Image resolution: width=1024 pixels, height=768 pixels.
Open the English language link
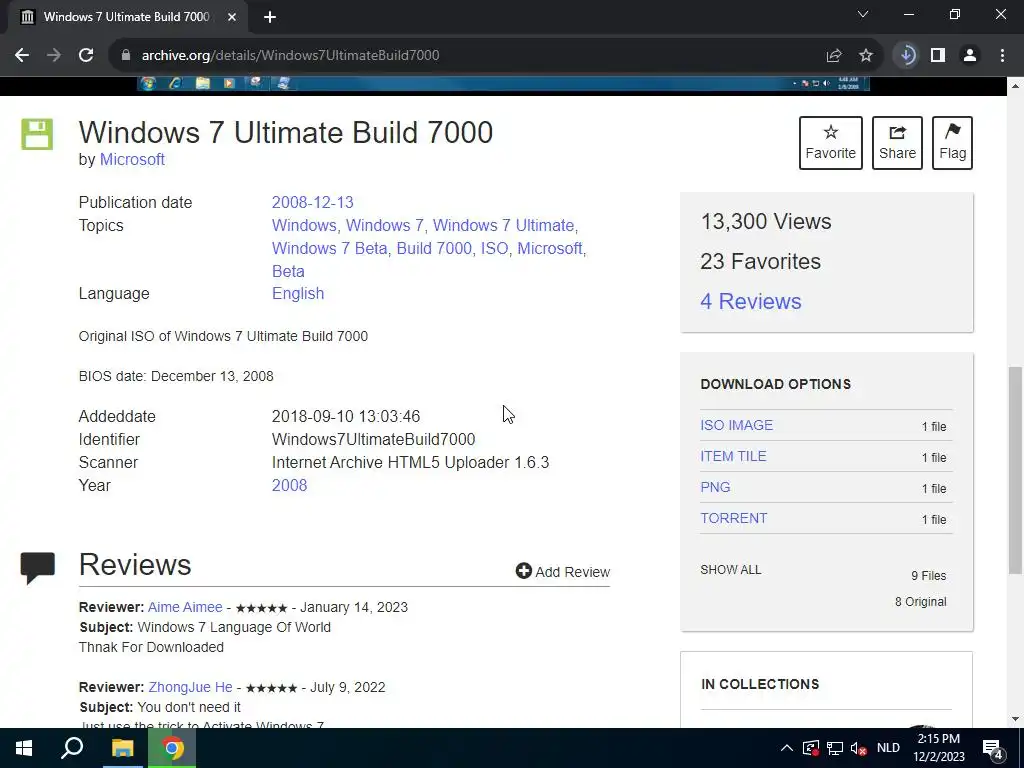click(x=298, y=293)
